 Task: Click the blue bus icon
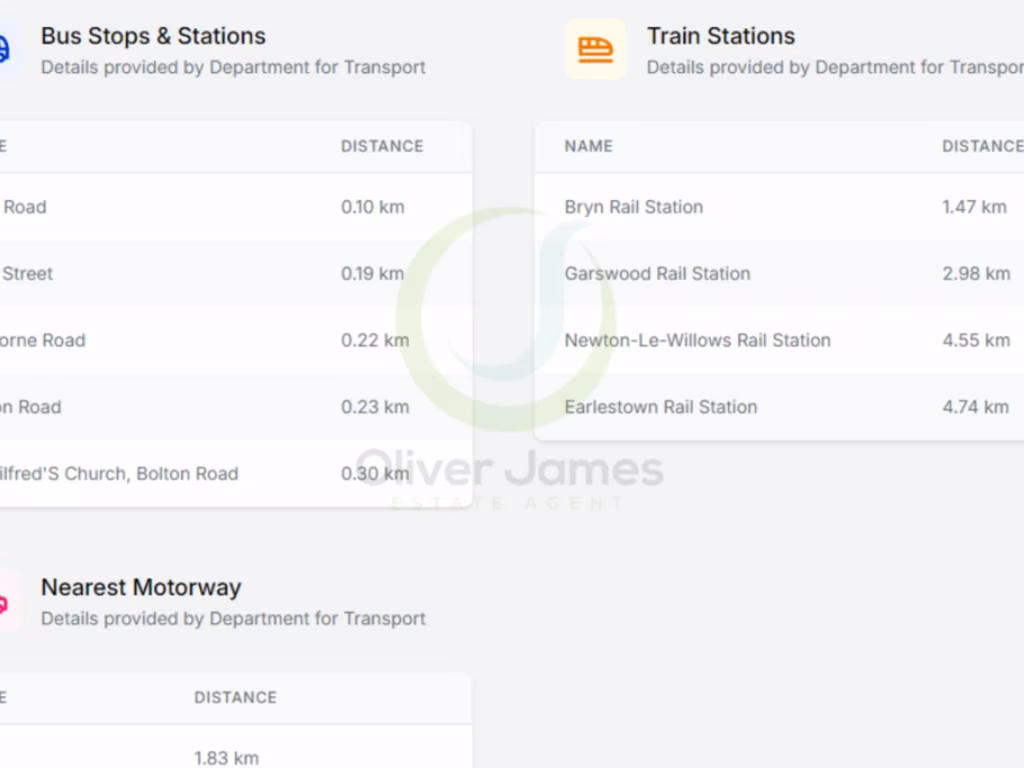pos(4,49)
